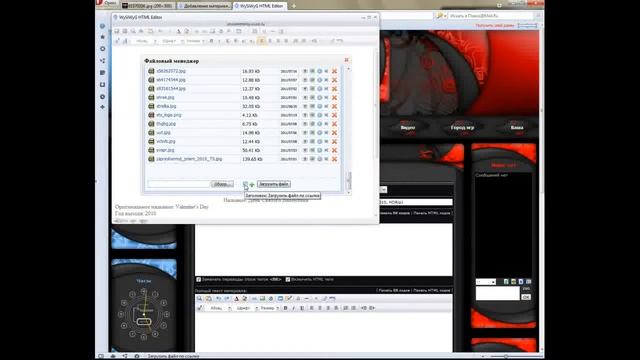Show info for the 50.41 Kb file

[320, 150]
